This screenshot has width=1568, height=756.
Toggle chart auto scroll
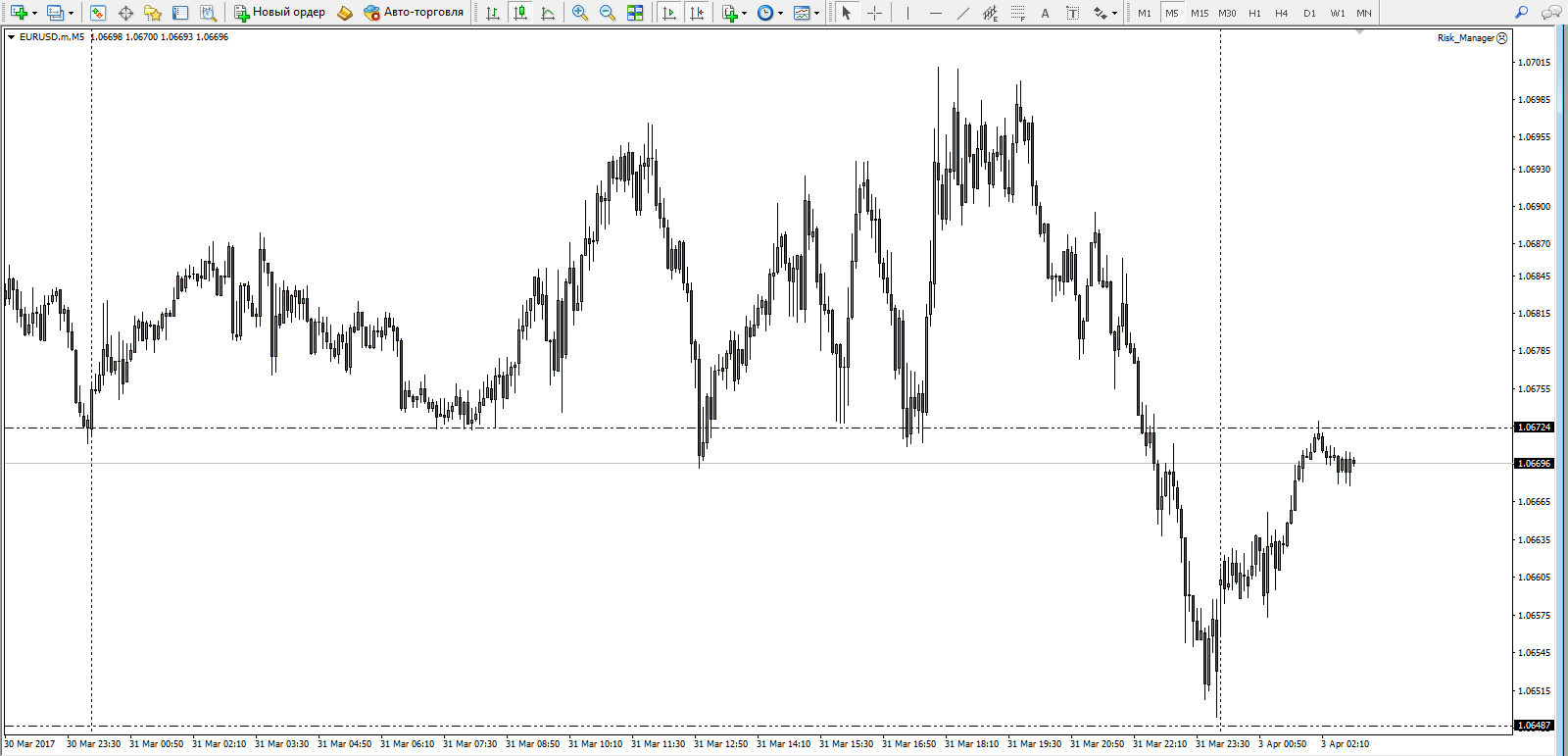point(669,13)
